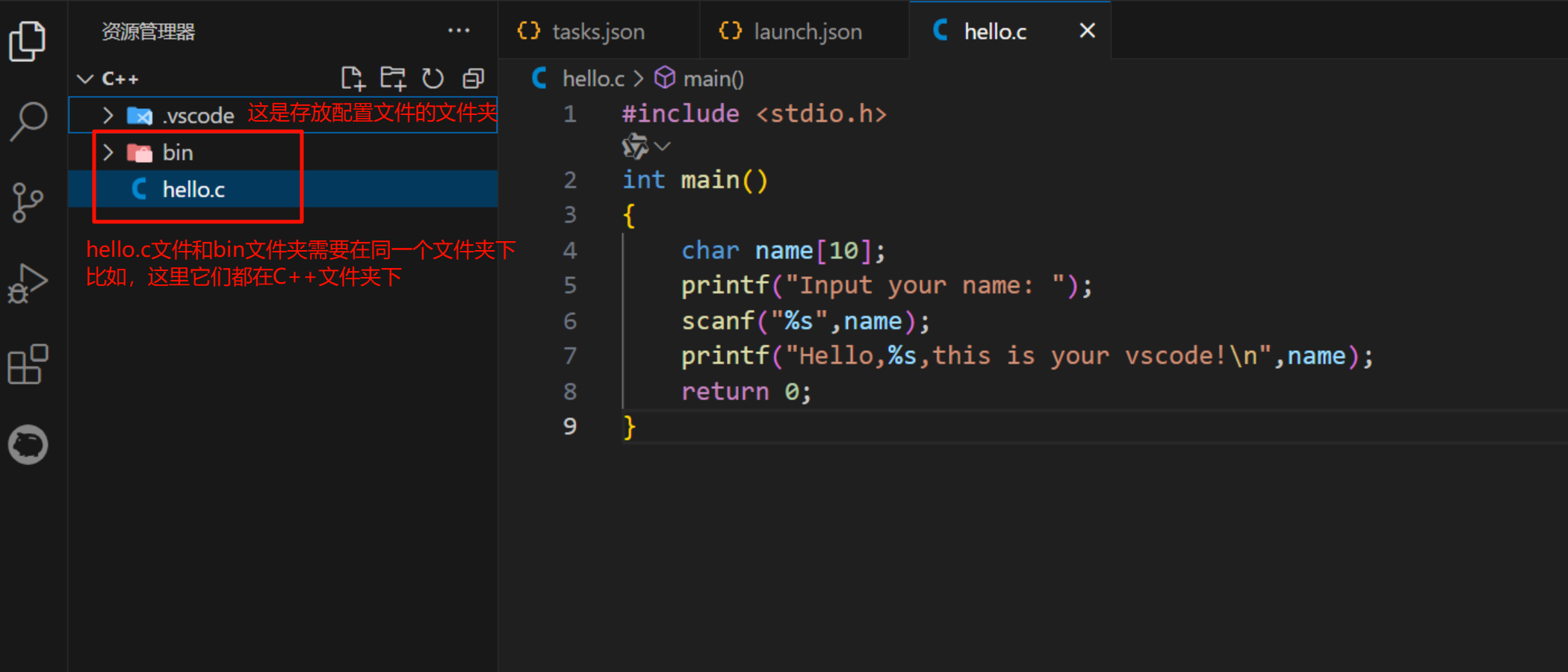Create a new file in C++ folder
The height and width of the screenshot is (672, 1568).
click(x=352, y=78)
